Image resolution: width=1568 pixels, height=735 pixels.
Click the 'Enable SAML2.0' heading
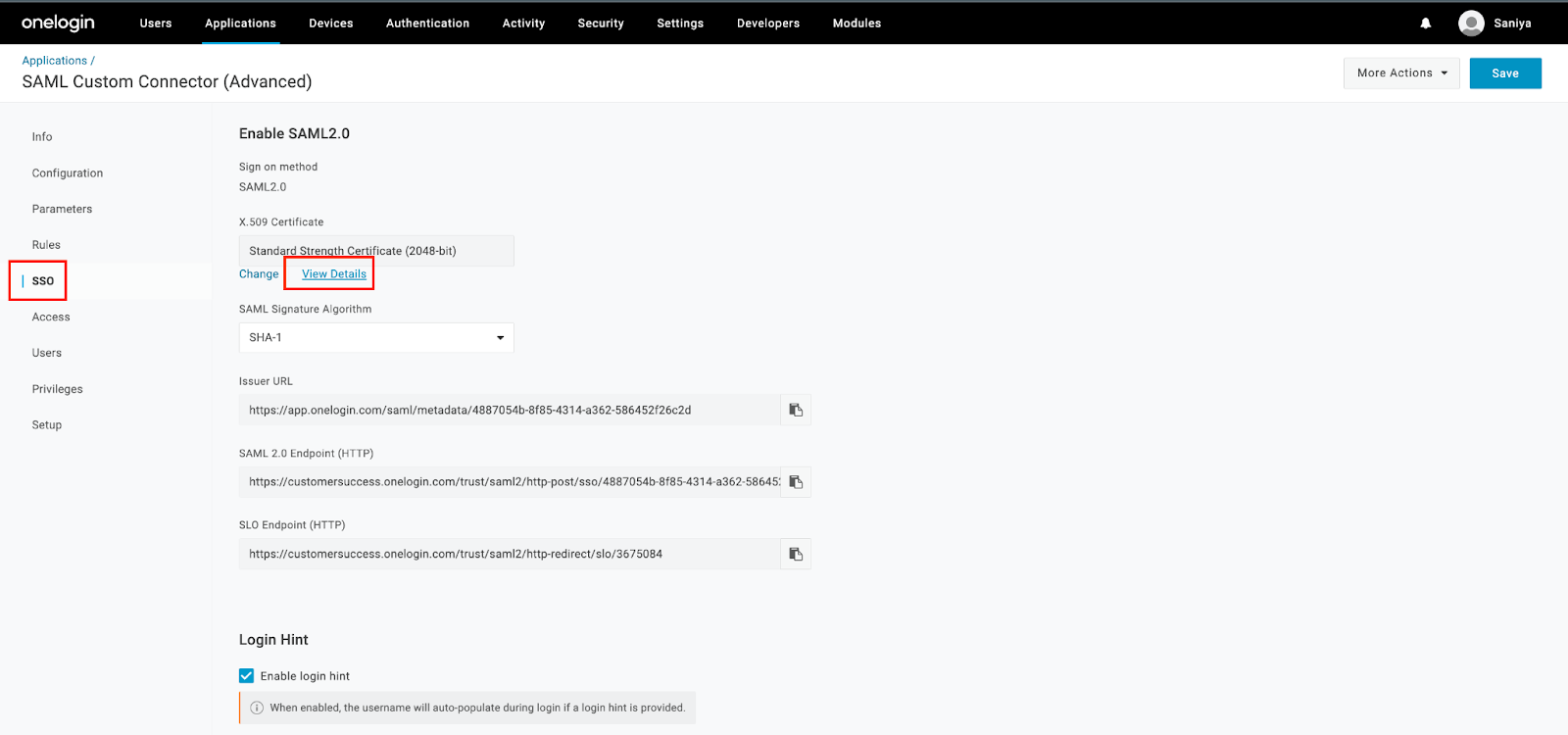(x=294, y=133)
